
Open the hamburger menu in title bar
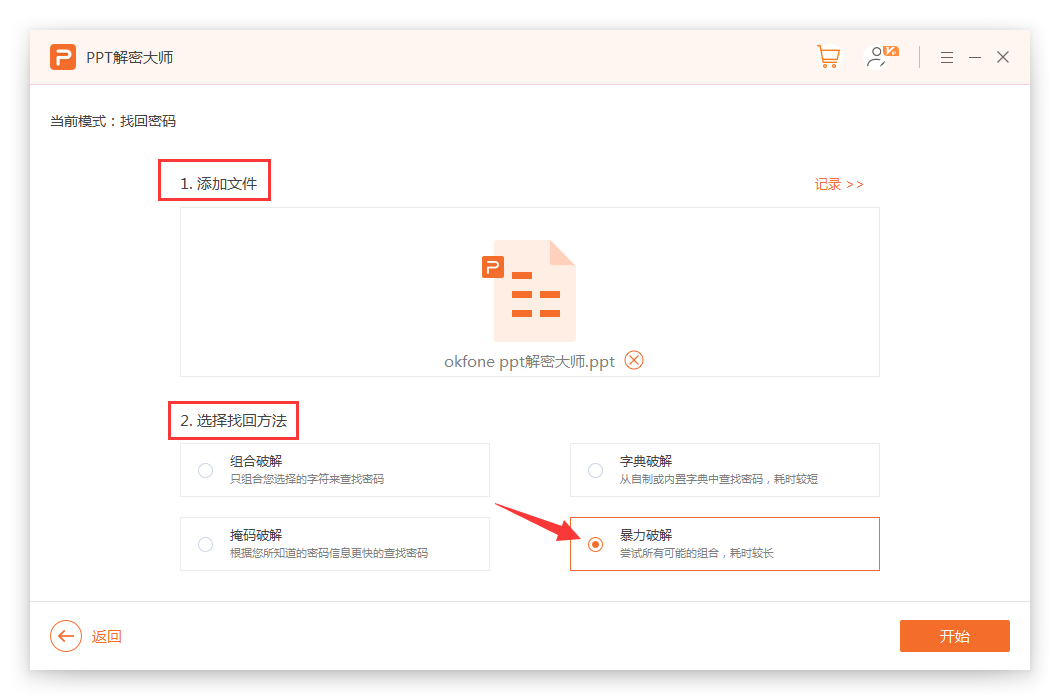click(947, 58)
